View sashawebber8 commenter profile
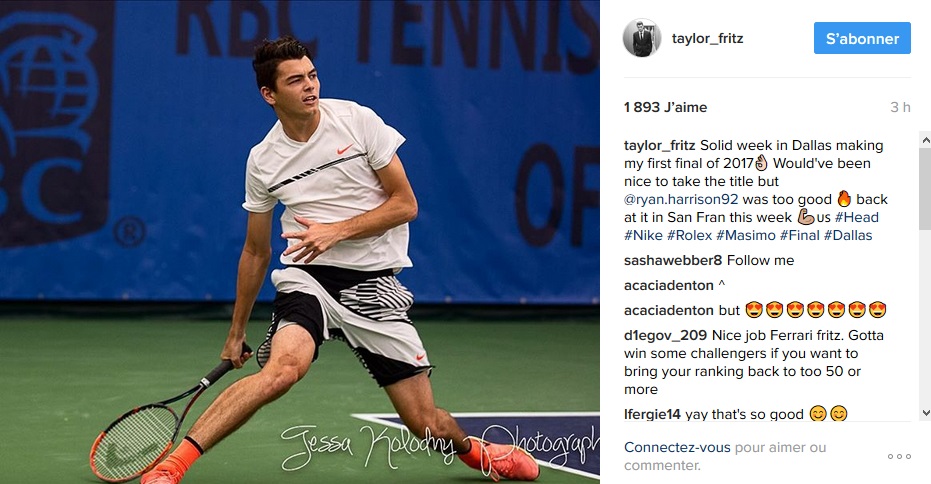931x484 pixels. 673,260
